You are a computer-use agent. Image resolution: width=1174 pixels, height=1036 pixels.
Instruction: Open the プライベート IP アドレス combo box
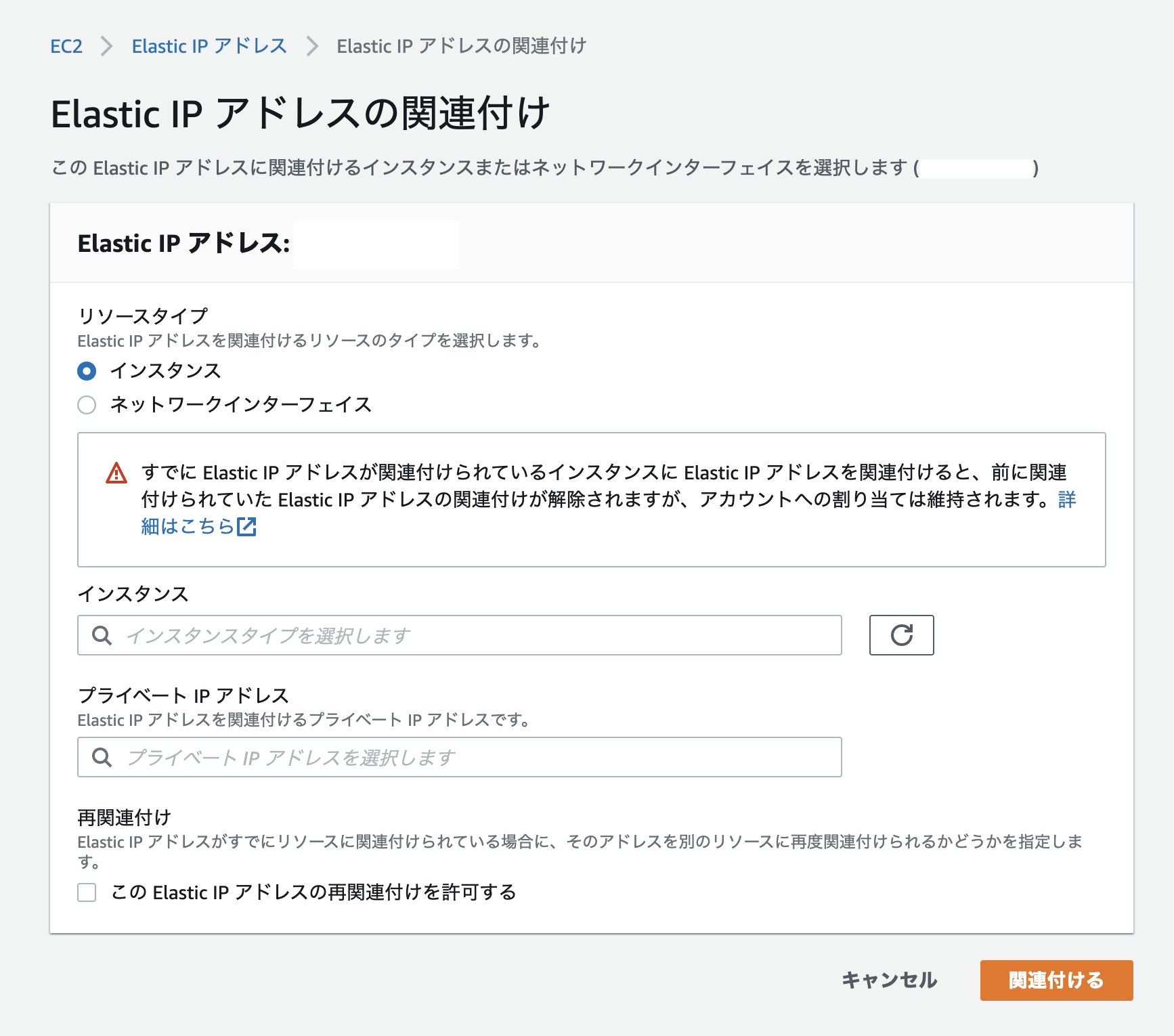pos(460,757)
